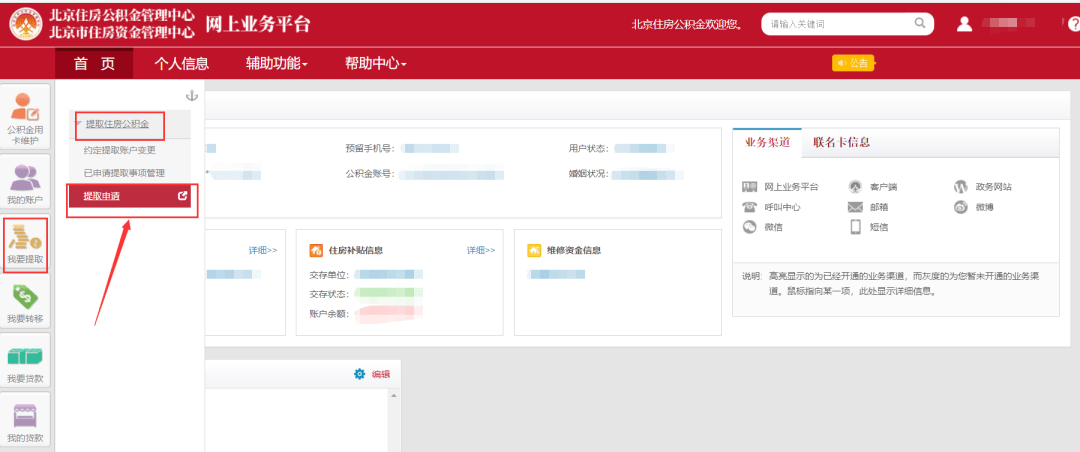
Task: Collapse the 提取住房公积金 menu group
Action: (x=116, y=124)
